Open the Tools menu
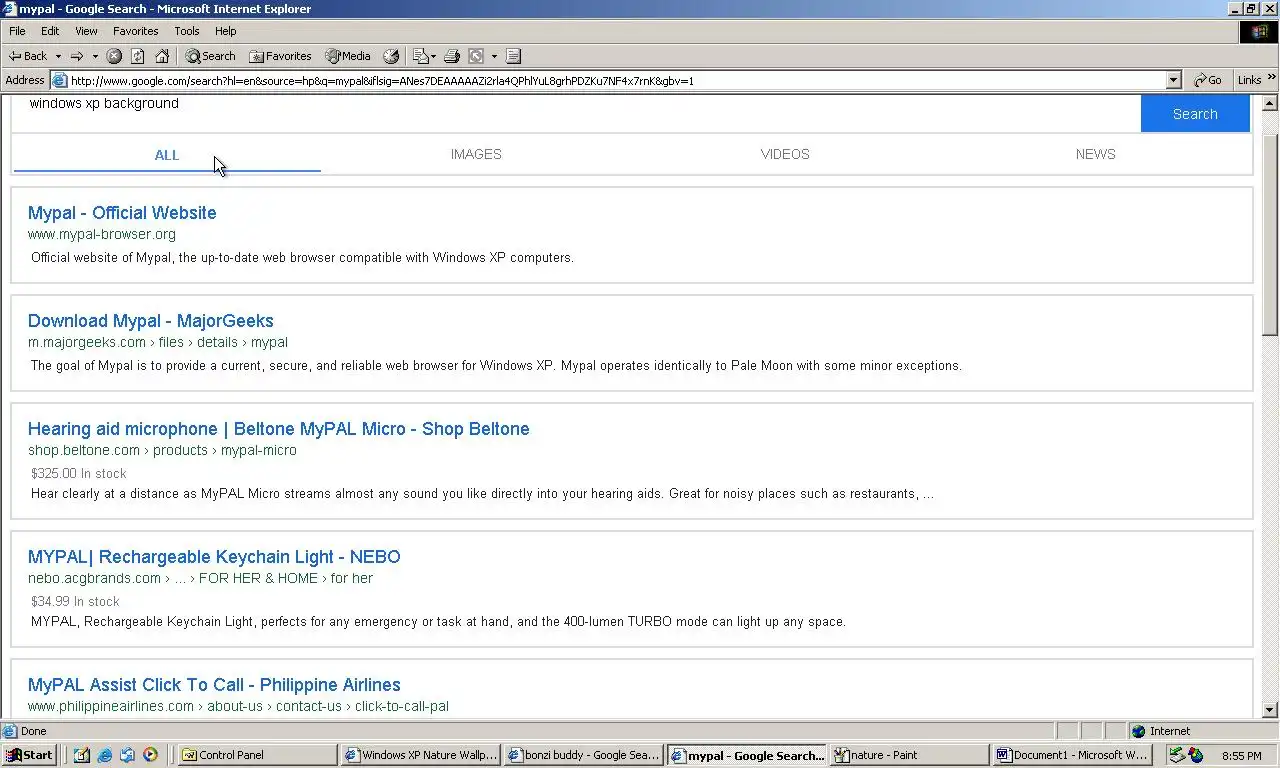The image size is (1280, 768). (x=187, y=31)
